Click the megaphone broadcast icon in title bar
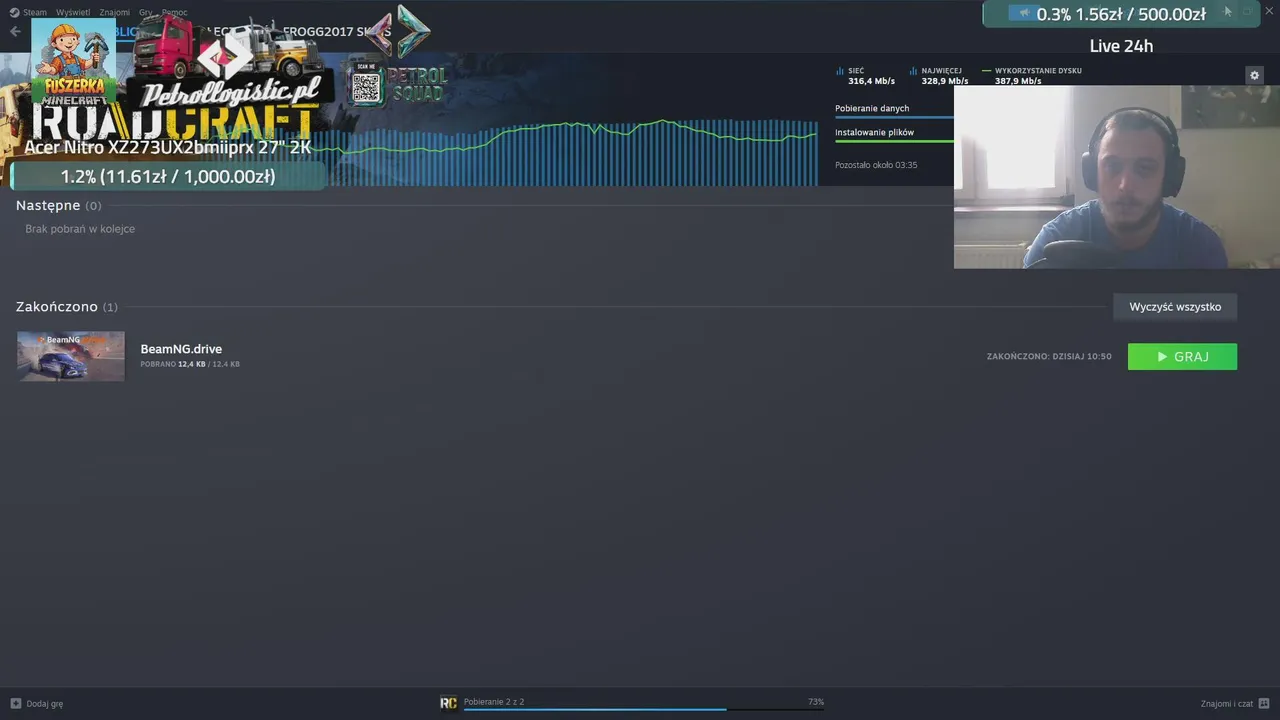Image resolution: width=1280 pixels, height=720 pixels. 1023,13
